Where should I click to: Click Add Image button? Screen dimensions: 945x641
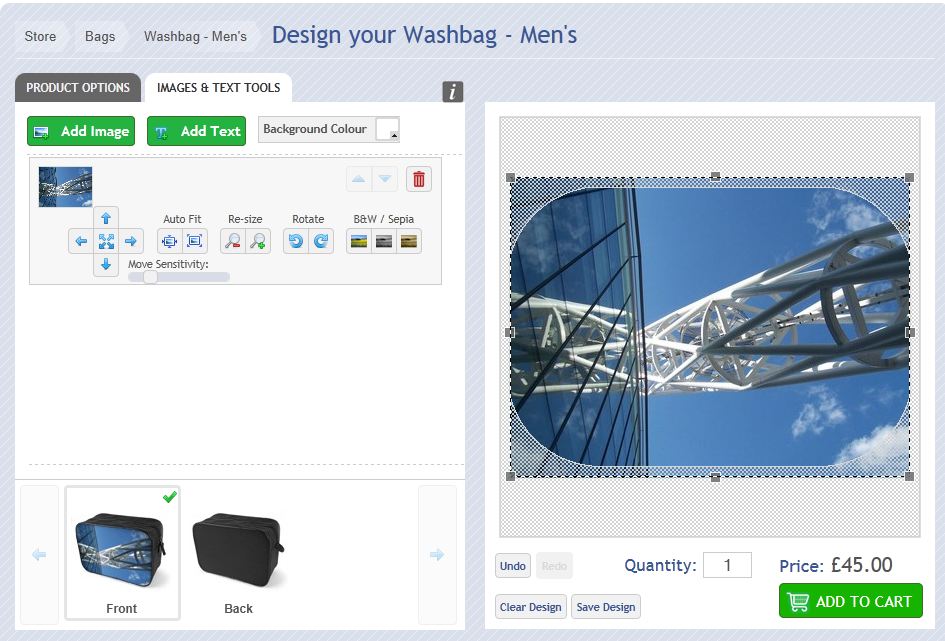(x=81, y=131)
